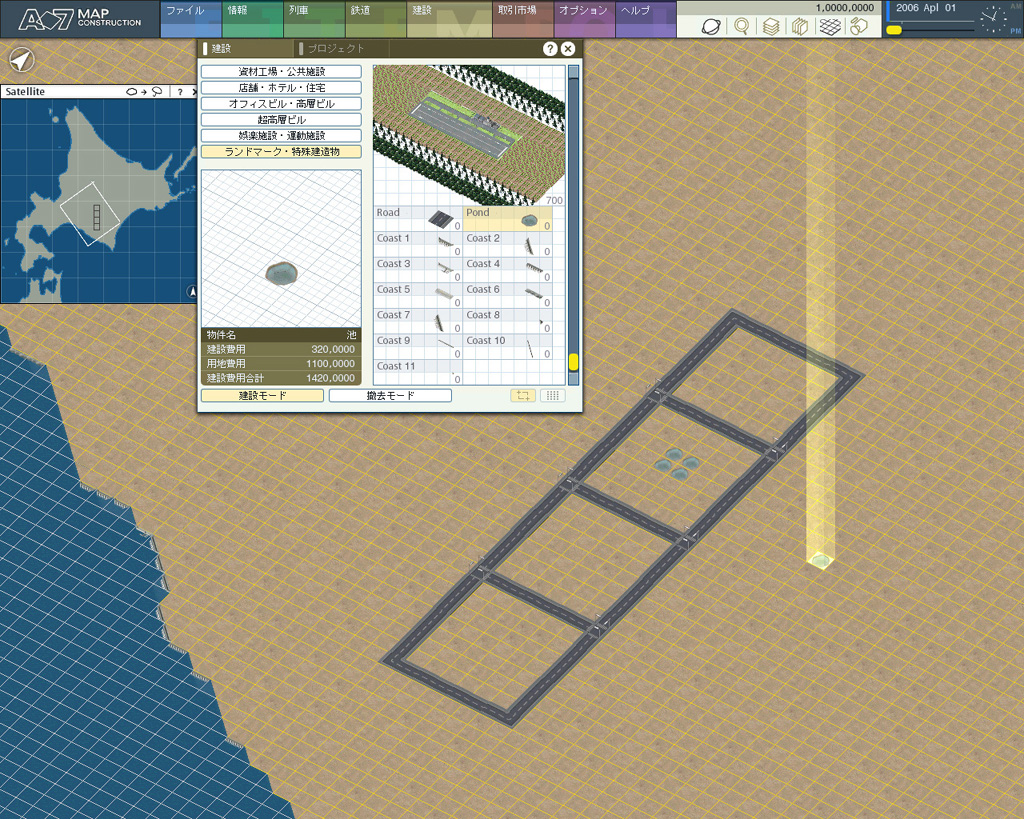
Task: Switch to the プロジェクト tab
Action: coord(341,48)
